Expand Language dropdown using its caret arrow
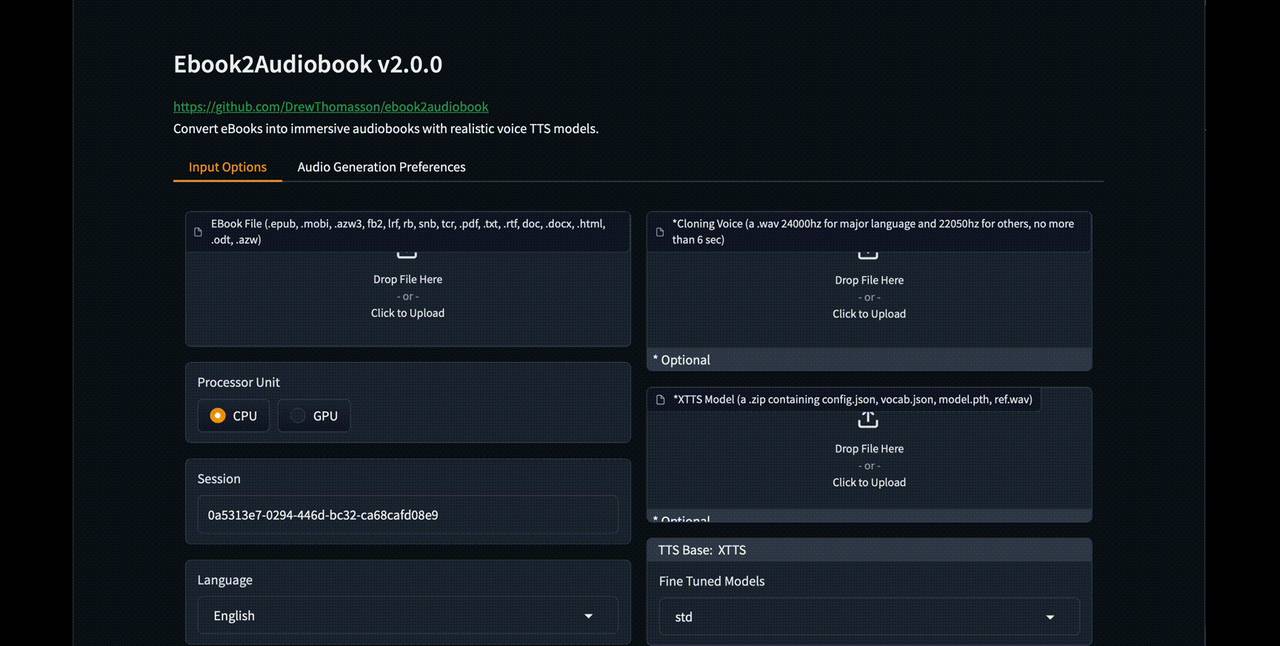 coord(588,616)
